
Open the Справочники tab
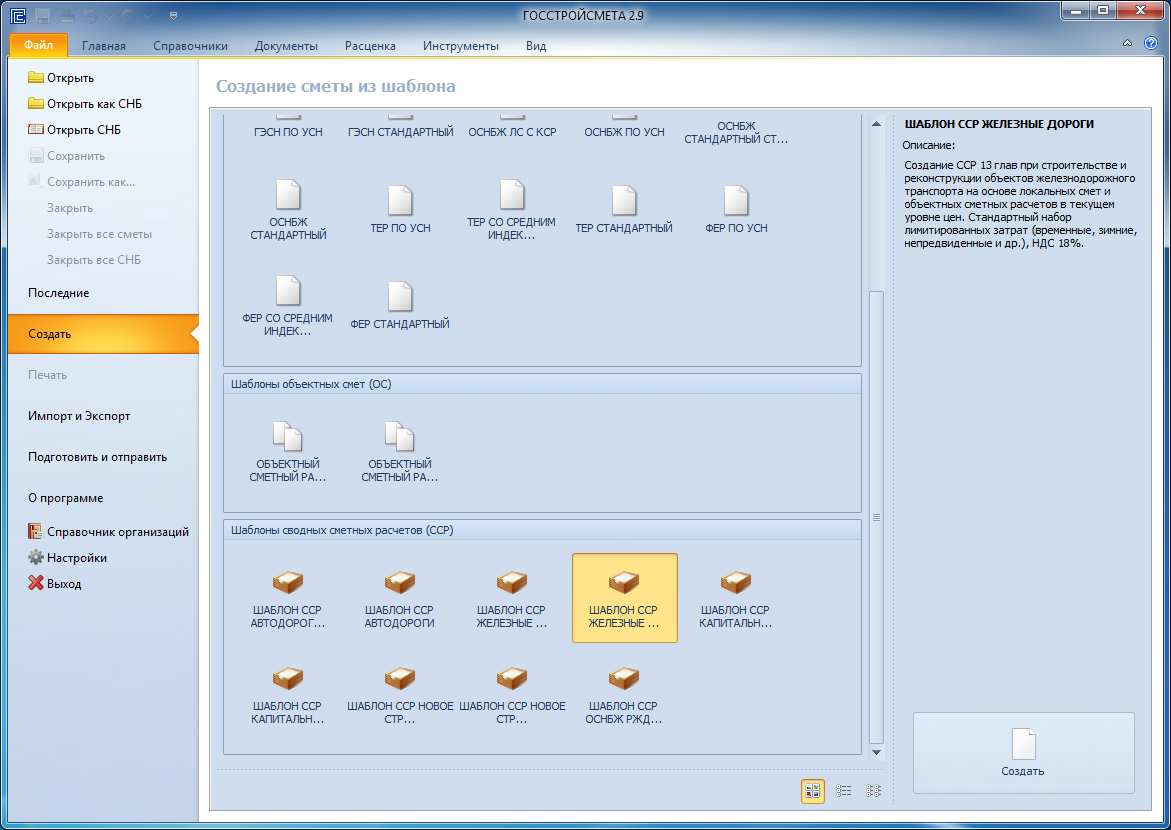point(190,46)
